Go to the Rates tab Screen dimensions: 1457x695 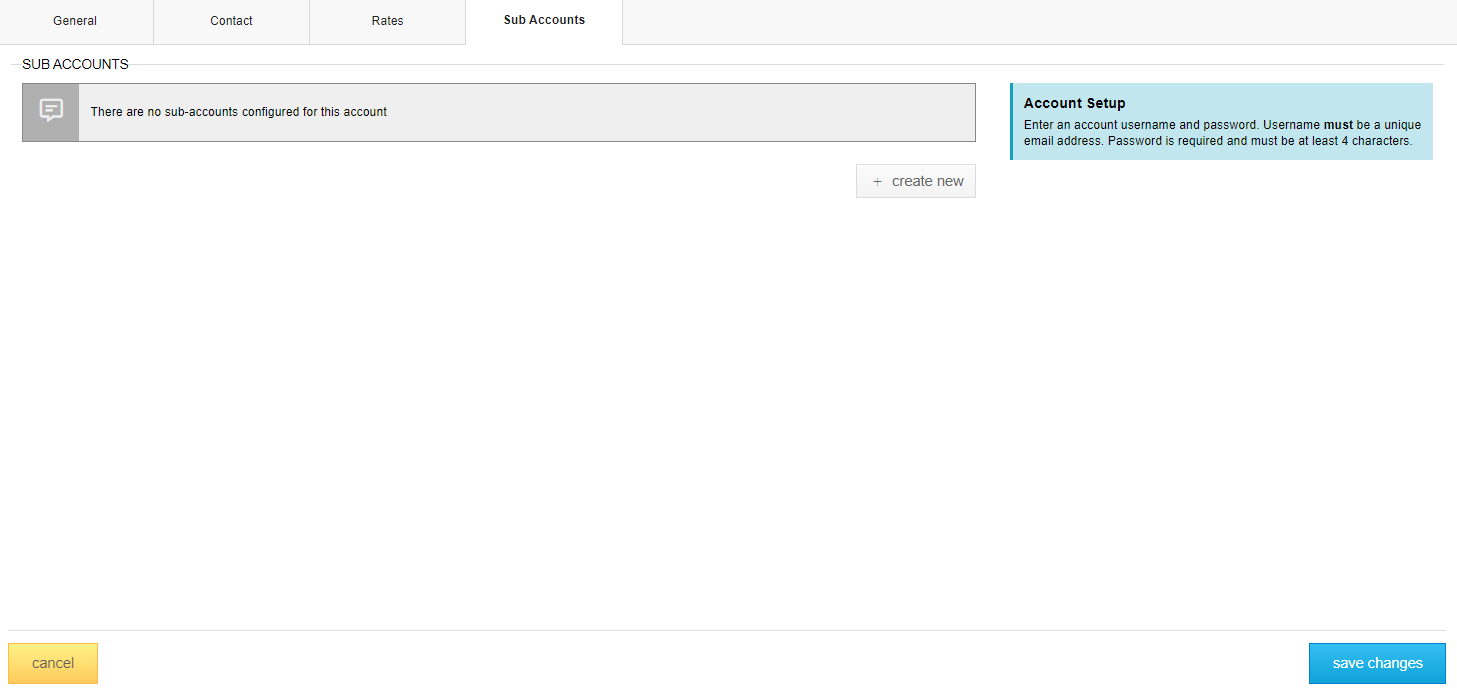coord(387,21)
